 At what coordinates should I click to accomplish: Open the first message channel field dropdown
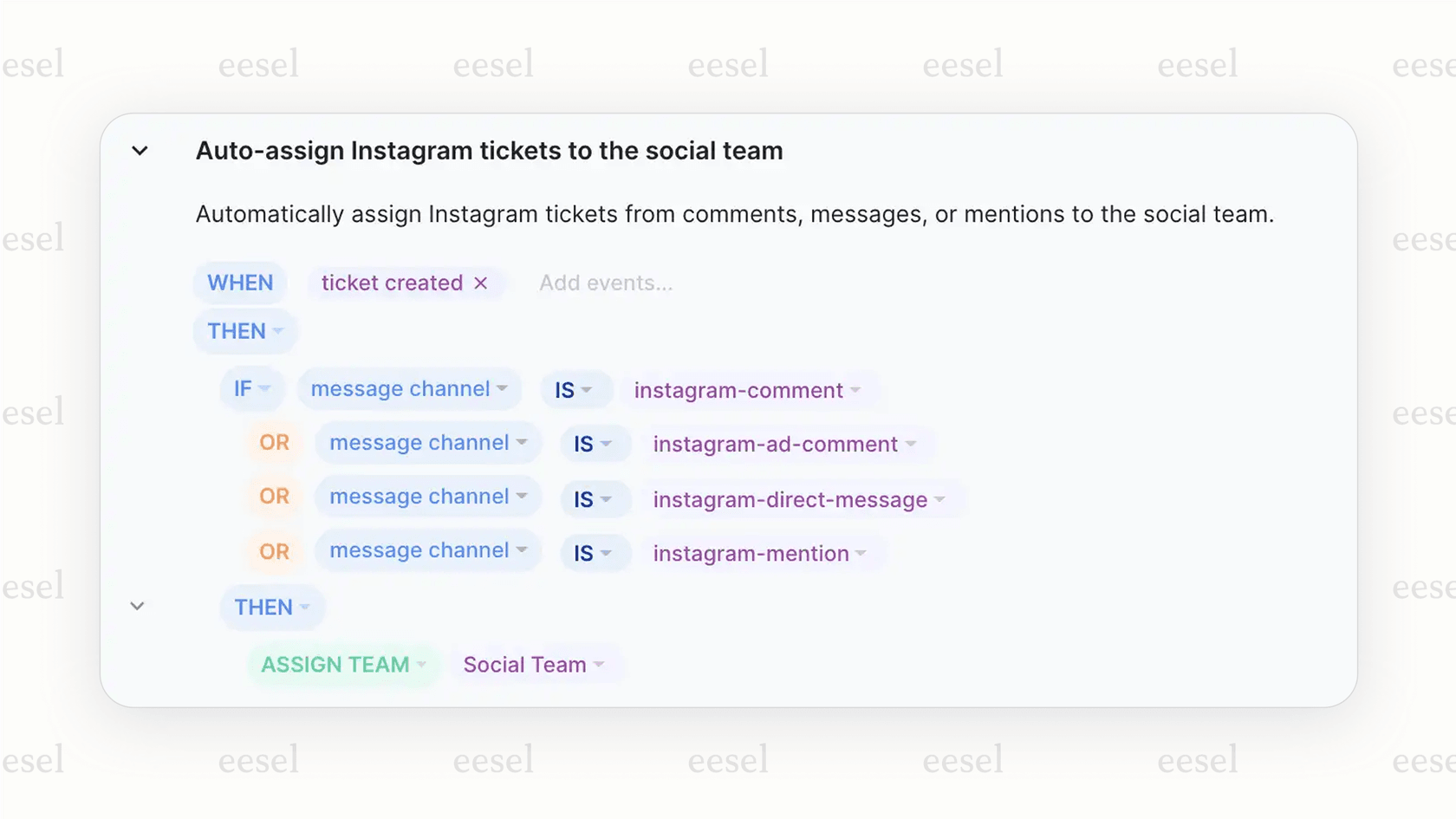[x=409, y=388]
